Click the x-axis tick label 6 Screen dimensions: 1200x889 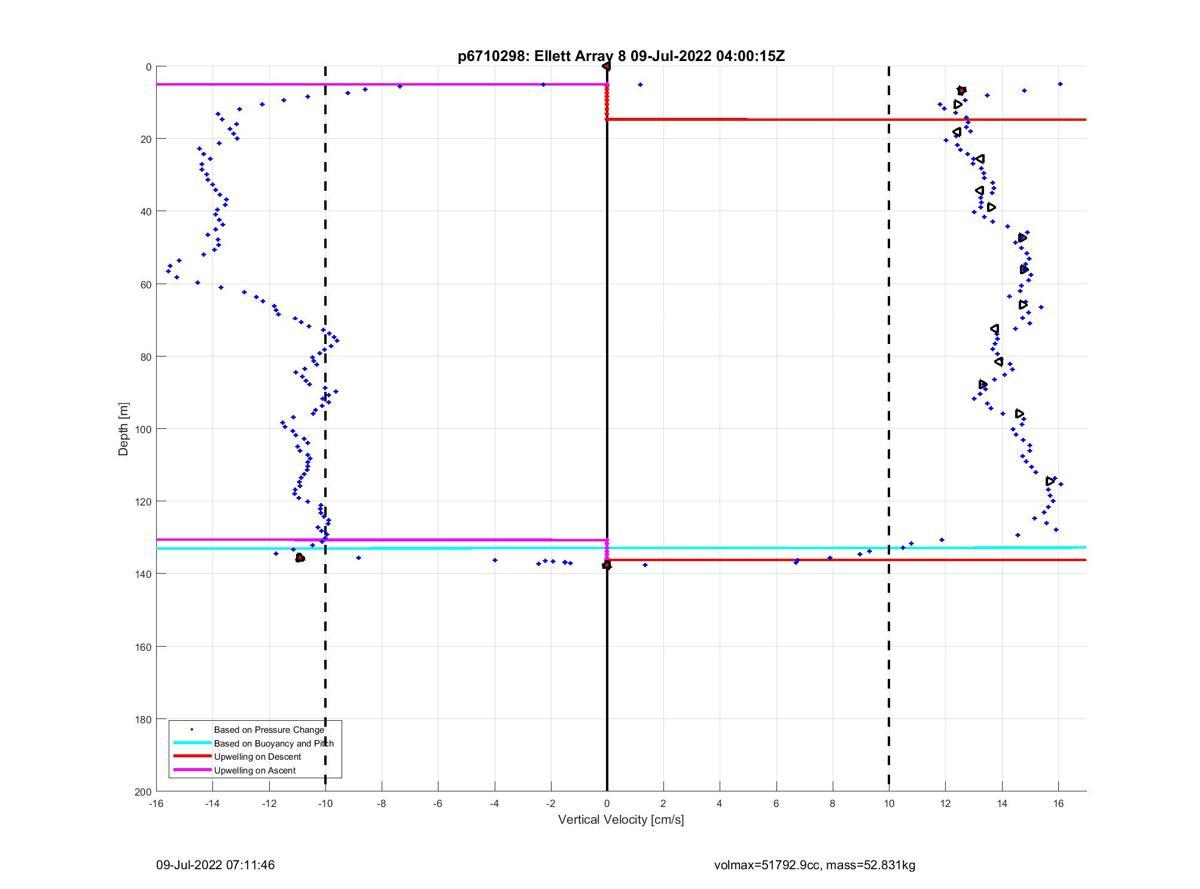[x=776, y=803]
